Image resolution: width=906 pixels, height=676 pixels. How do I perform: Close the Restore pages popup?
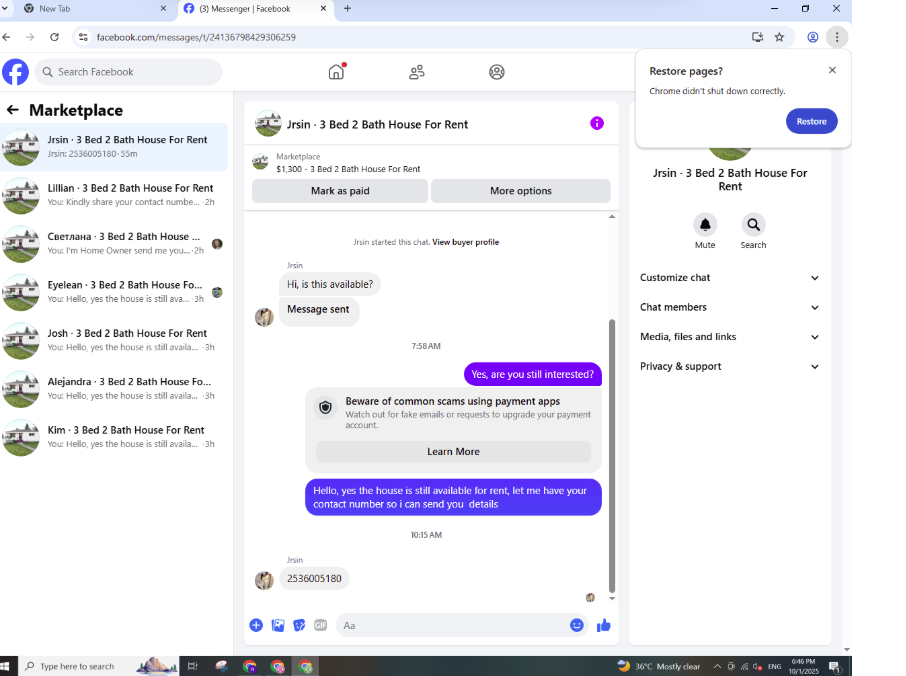click(x=832, y=70)
